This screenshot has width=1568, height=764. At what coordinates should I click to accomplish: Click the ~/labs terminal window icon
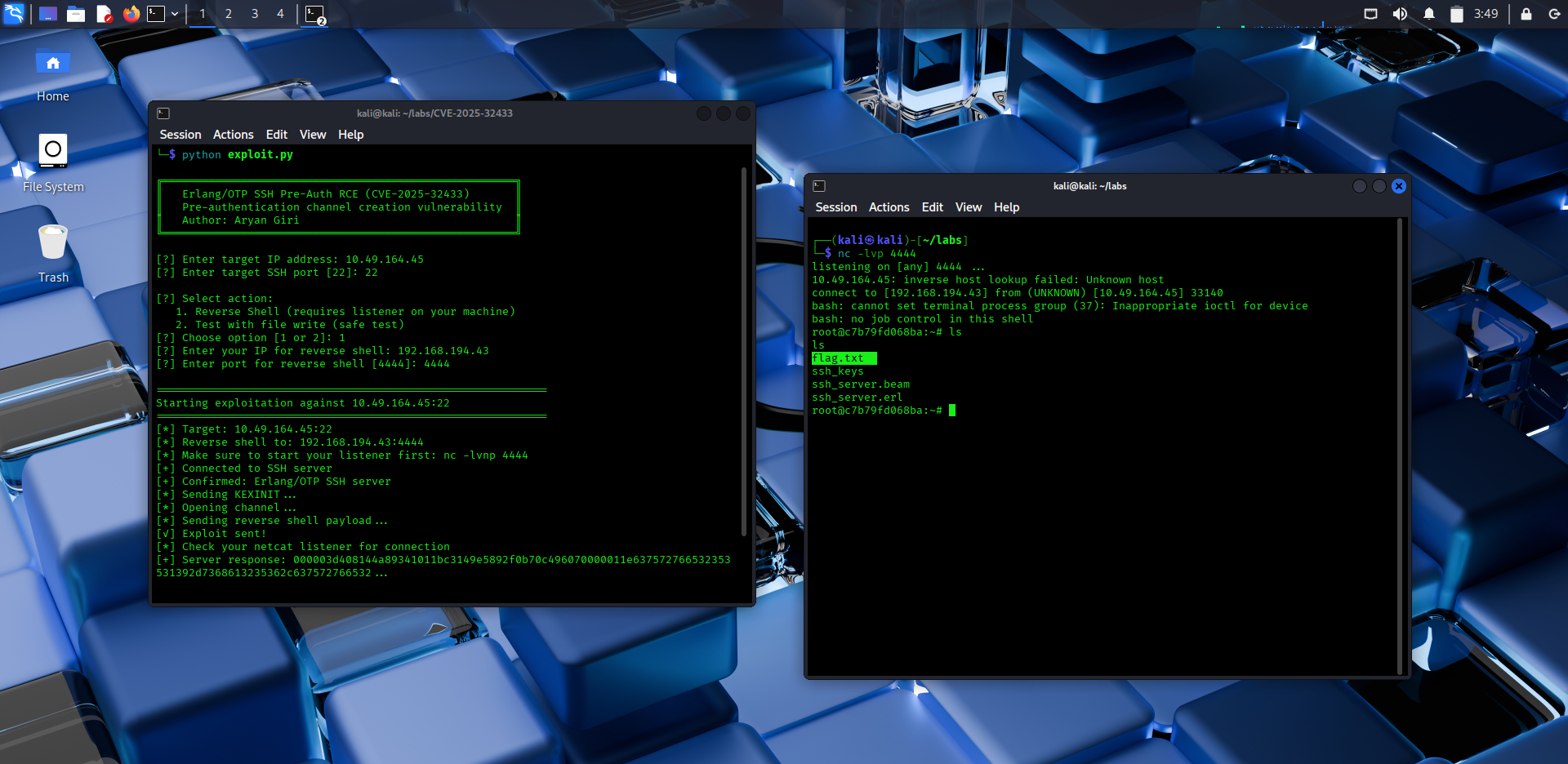(x=819, y=186)
